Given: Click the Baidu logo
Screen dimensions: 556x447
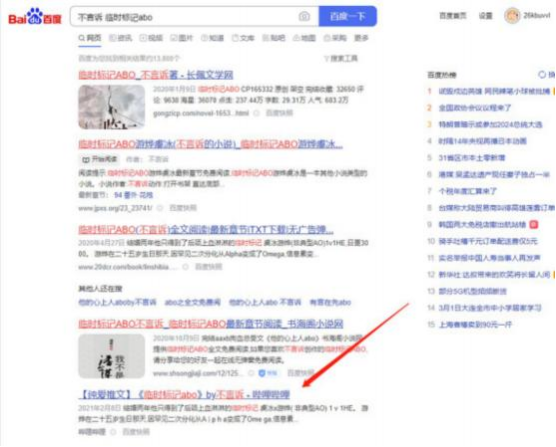Looking at the screenshot, I should [x=35, y=16].
